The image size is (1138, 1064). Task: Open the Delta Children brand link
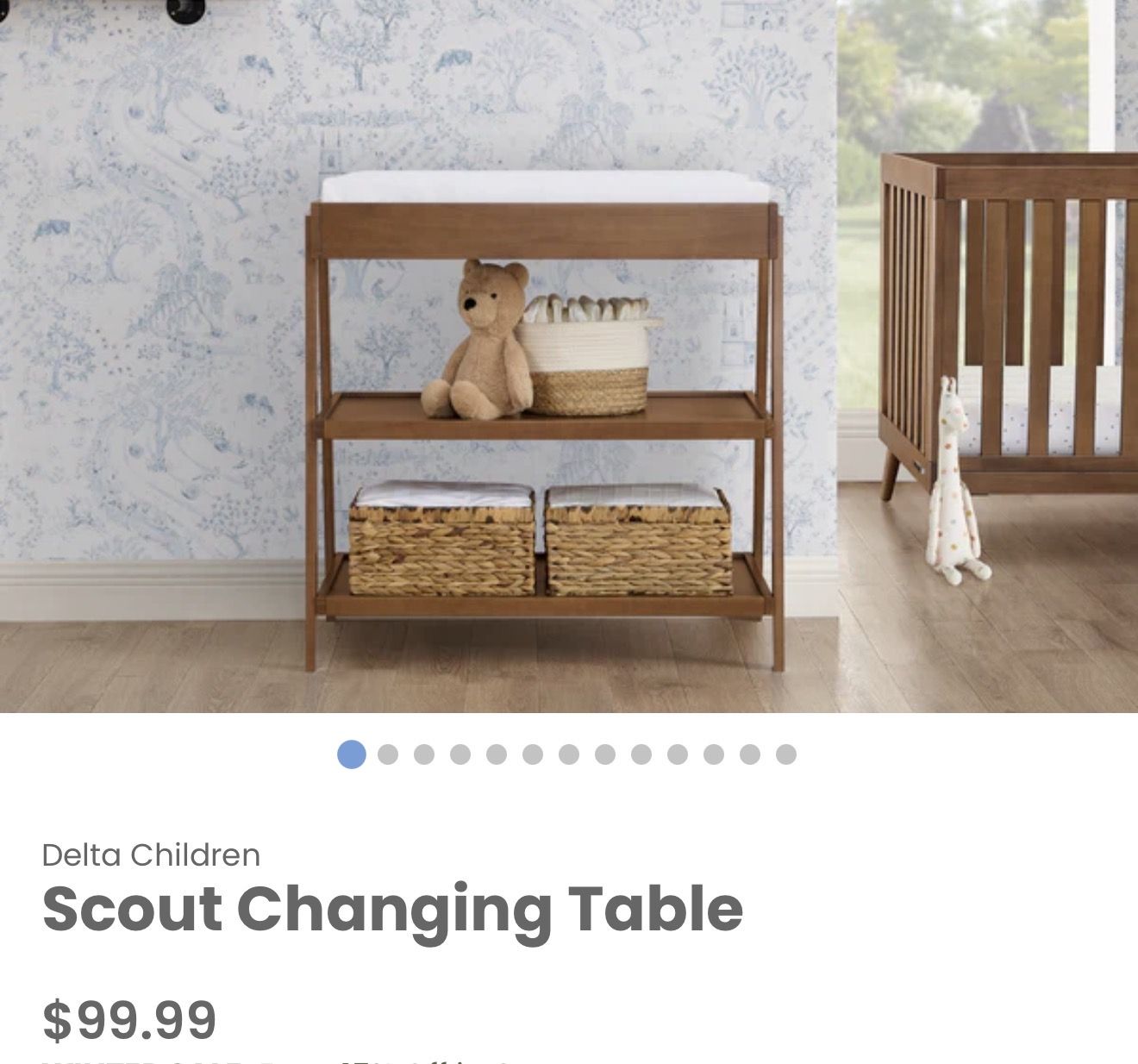point(151,854)
